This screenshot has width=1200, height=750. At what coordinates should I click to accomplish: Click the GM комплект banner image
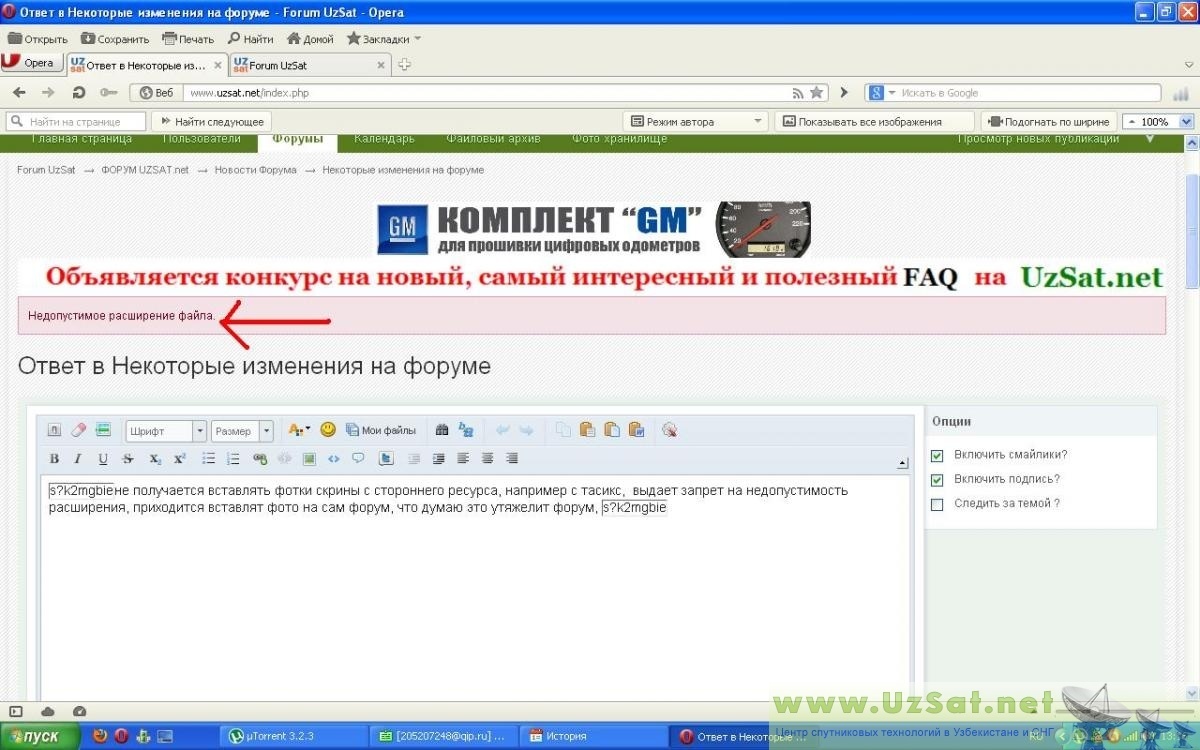point(594,229)
